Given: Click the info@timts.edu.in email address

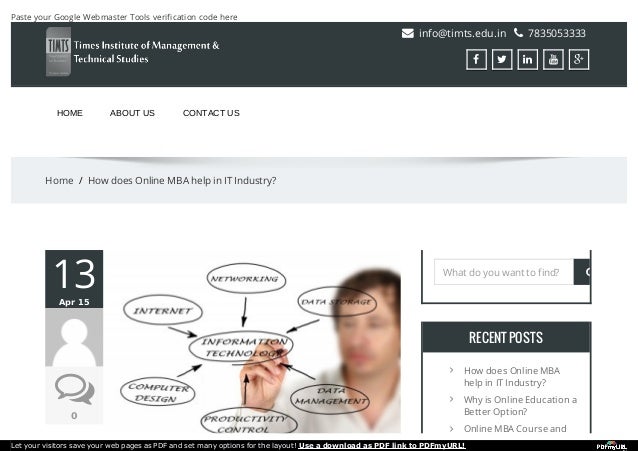Looking at the screenshot, I should click(463, 33).
